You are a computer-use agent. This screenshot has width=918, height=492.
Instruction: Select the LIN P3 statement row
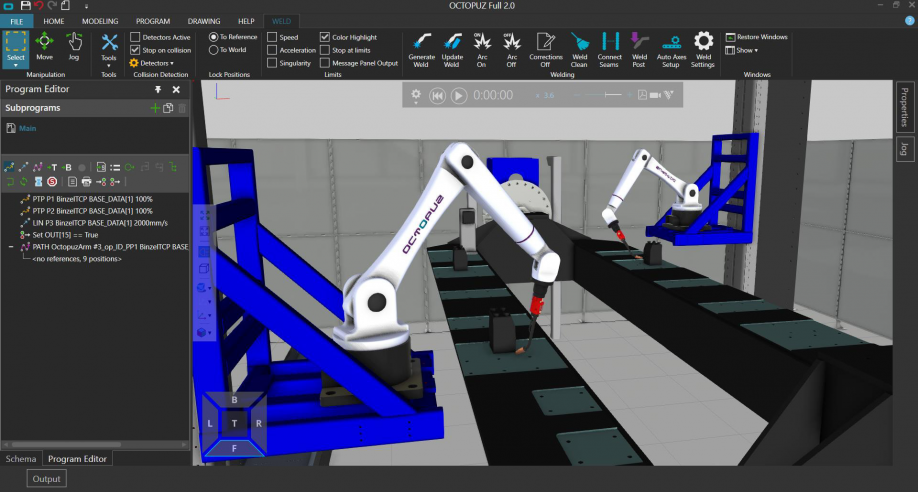tap(94, 223)
